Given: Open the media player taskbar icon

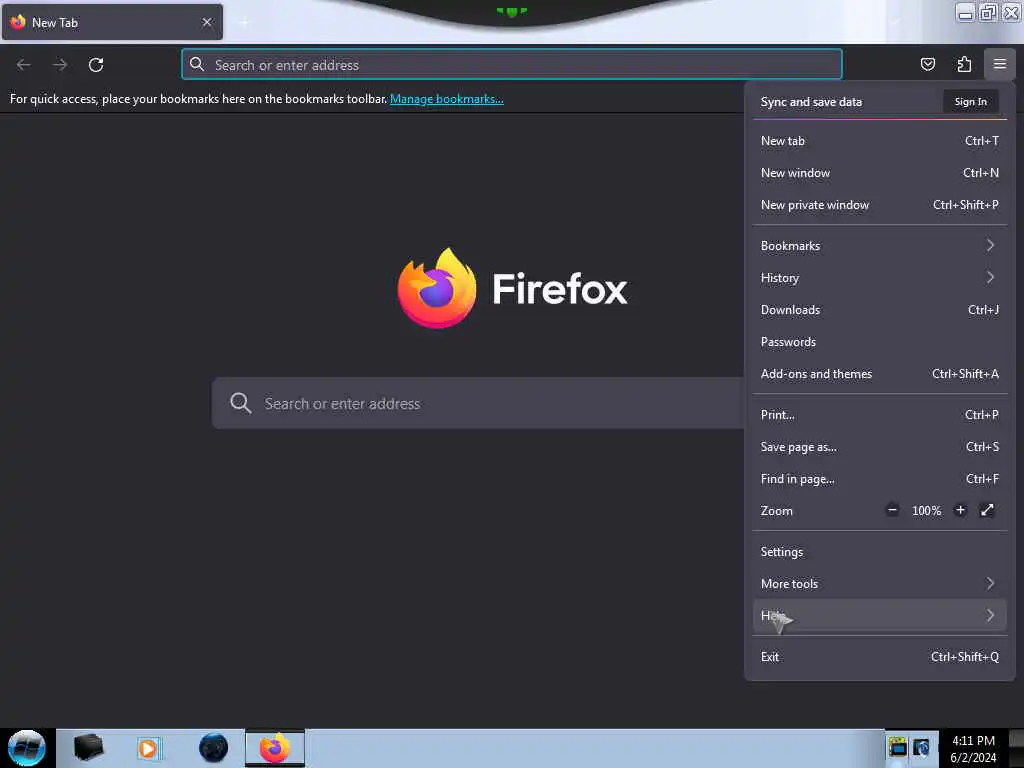Looking at the screenshot, I should 148,748.
